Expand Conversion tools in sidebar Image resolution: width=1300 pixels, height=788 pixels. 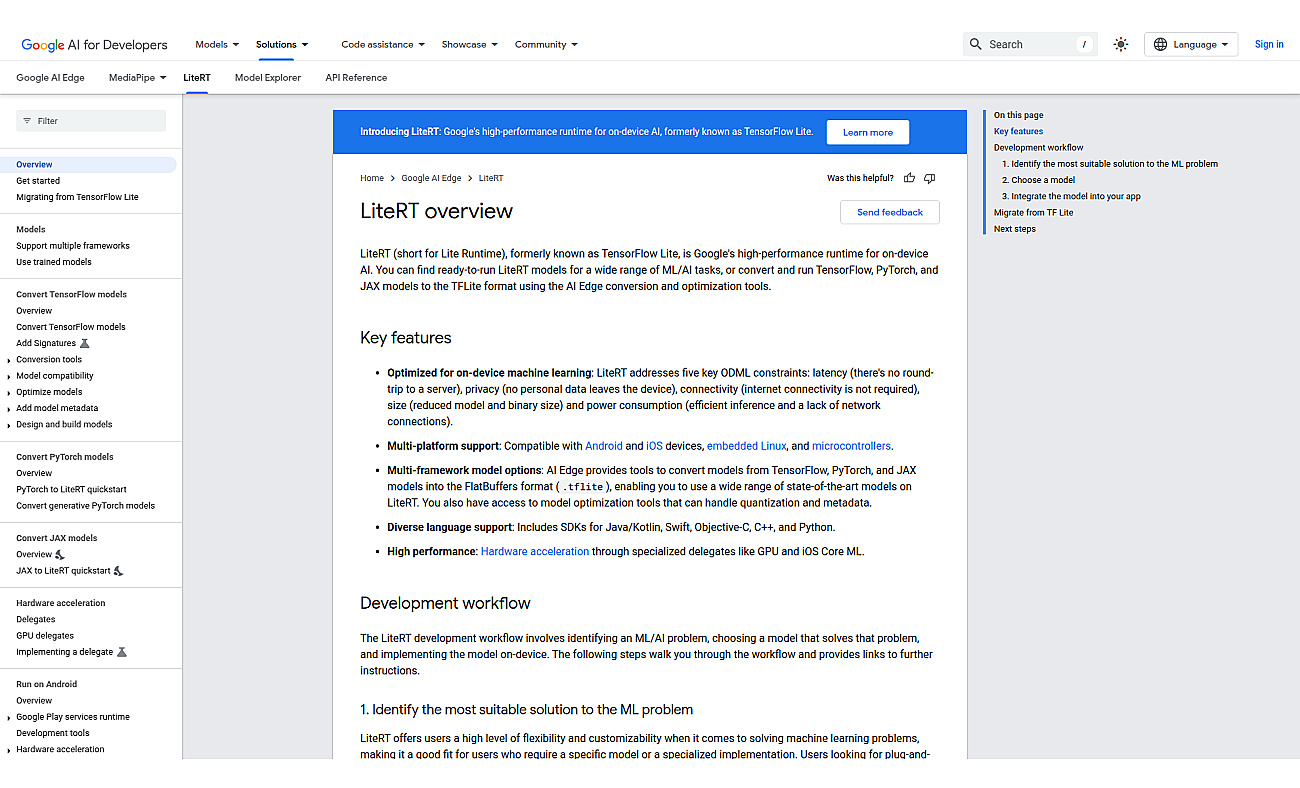[x=9, y=360]
